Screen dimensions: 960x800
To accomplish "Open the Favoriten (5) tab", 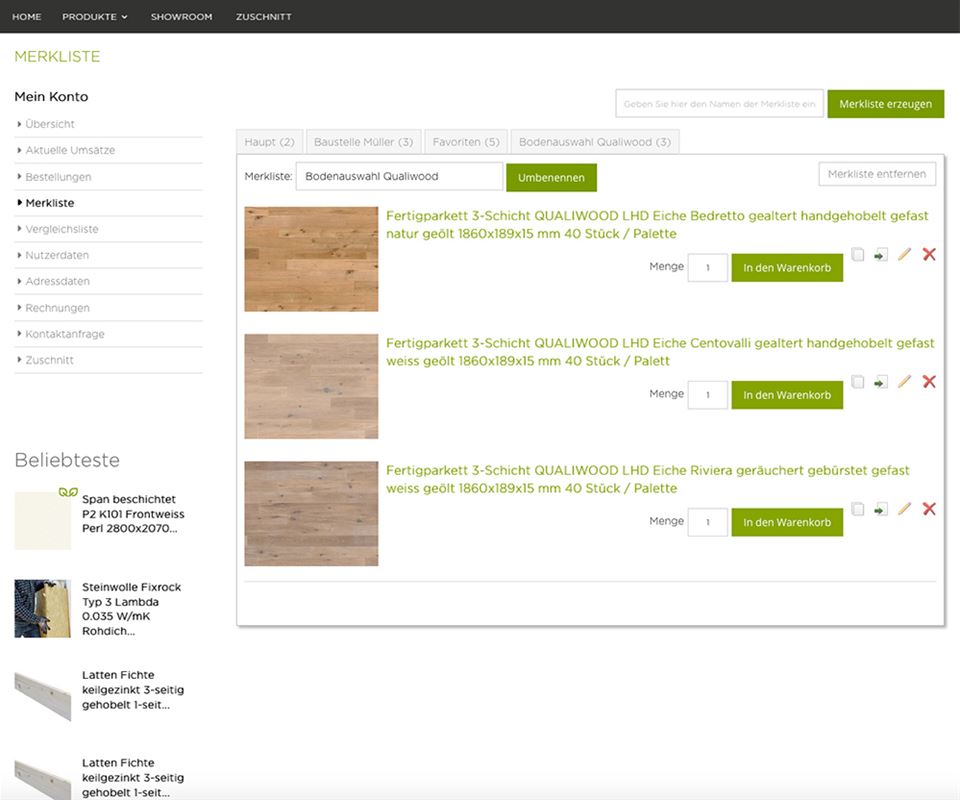I will [x=466, y=142].
